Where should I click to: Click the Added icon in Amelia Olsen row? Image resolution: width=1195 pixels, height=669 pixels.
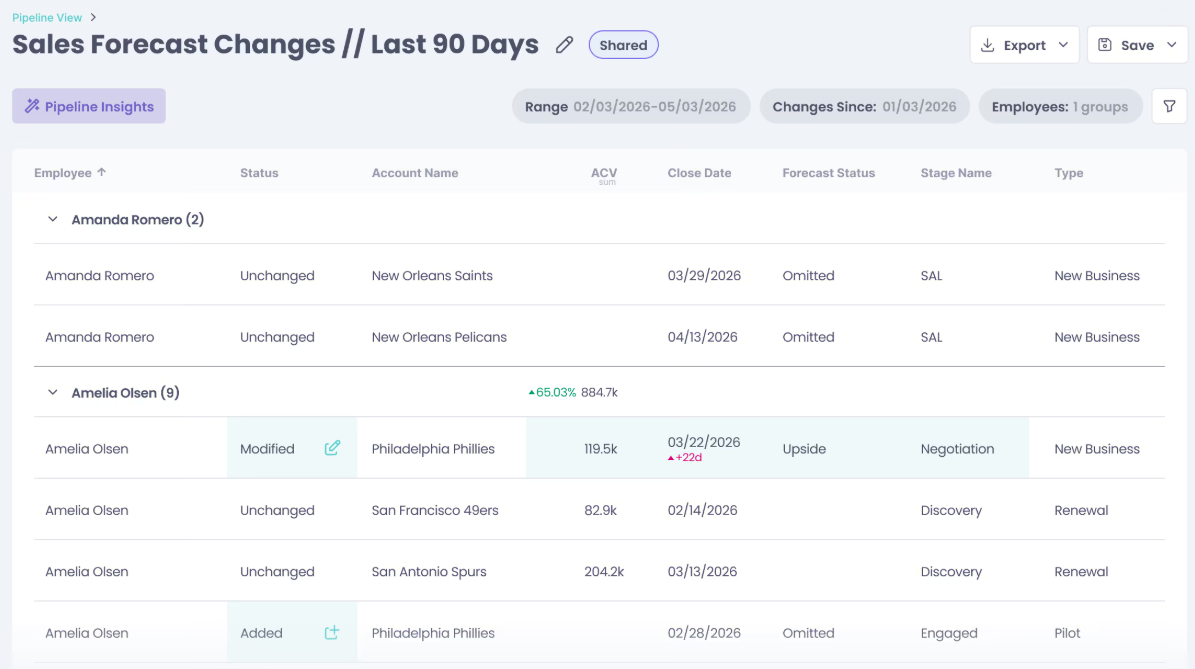coord(332,632)
